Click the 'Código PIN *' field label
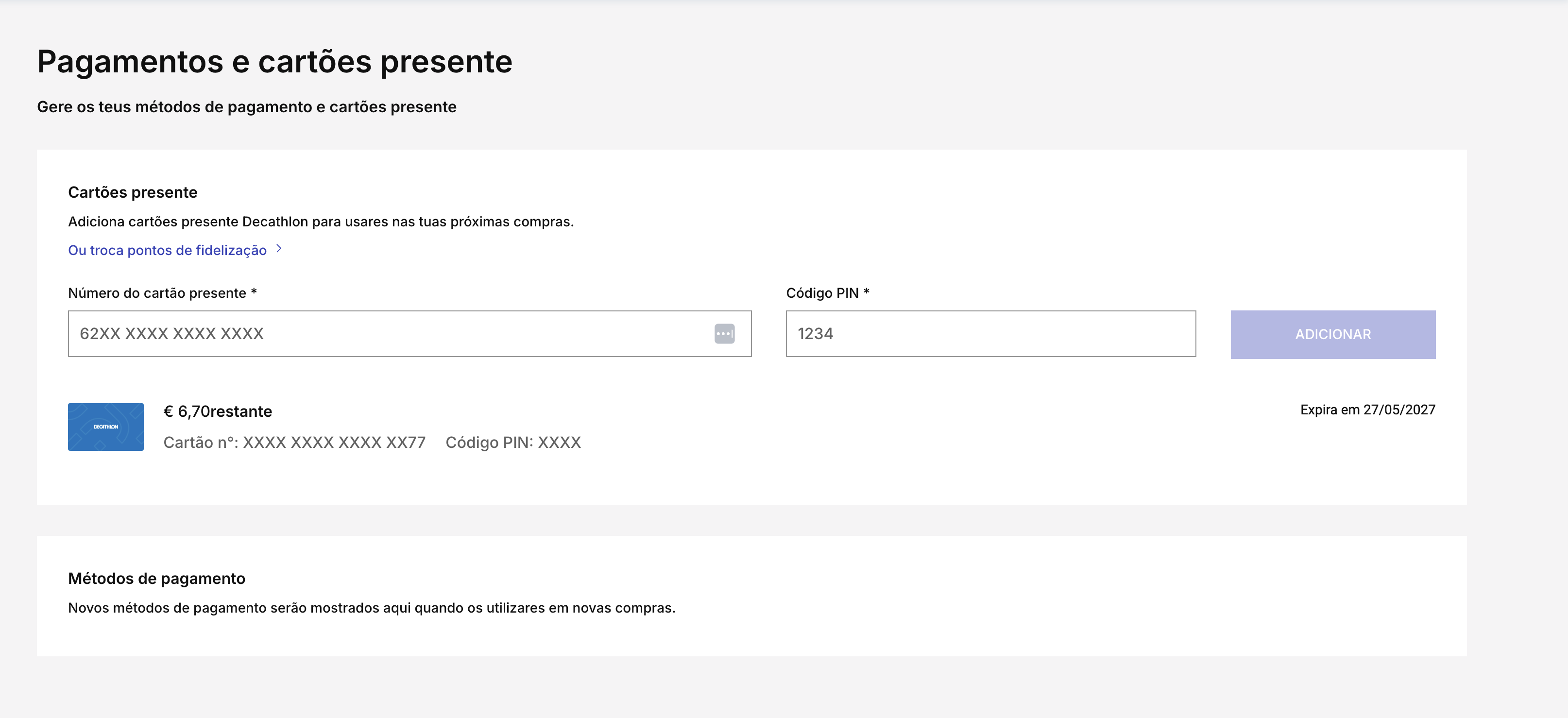The image size is (1568, 718). point(827,293)
